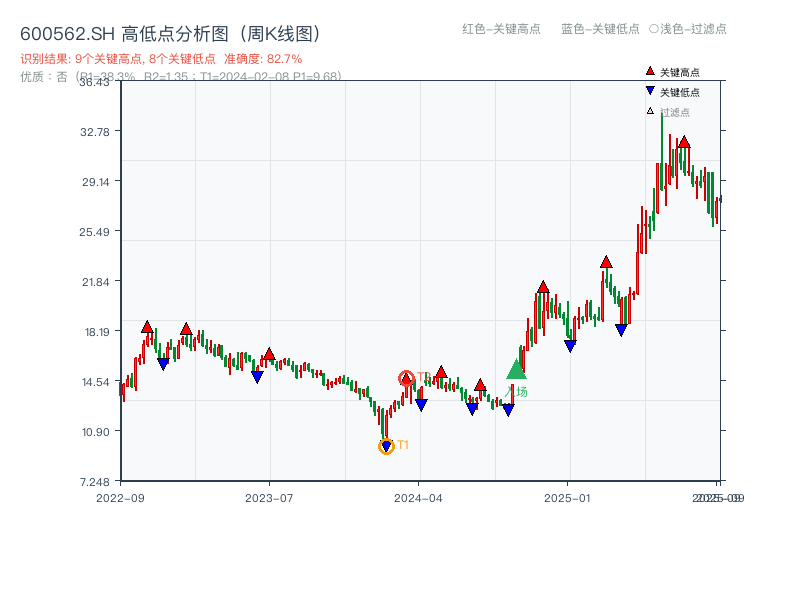The image size is (800, 600).
Task: Click the blue low triangle left of 2023-07
Action: [x=257, y=378]
